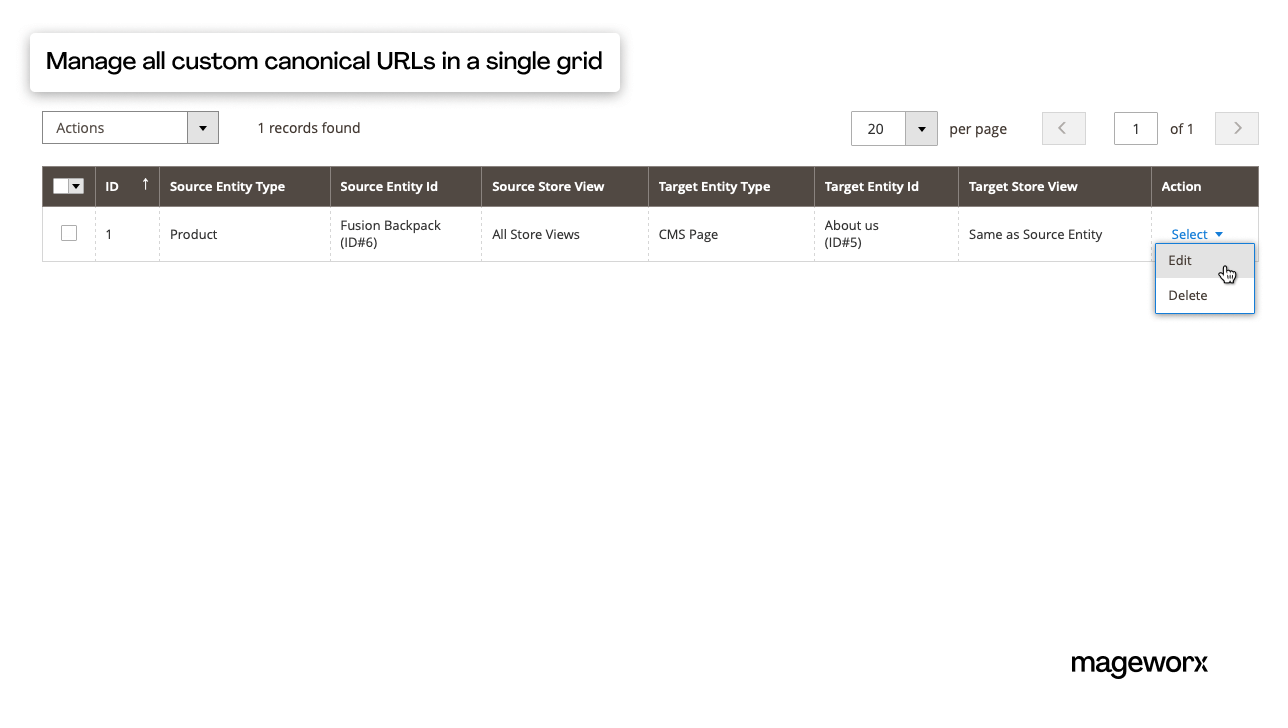
Task: Click the next page arrow button
Action: coord(1237,128)
